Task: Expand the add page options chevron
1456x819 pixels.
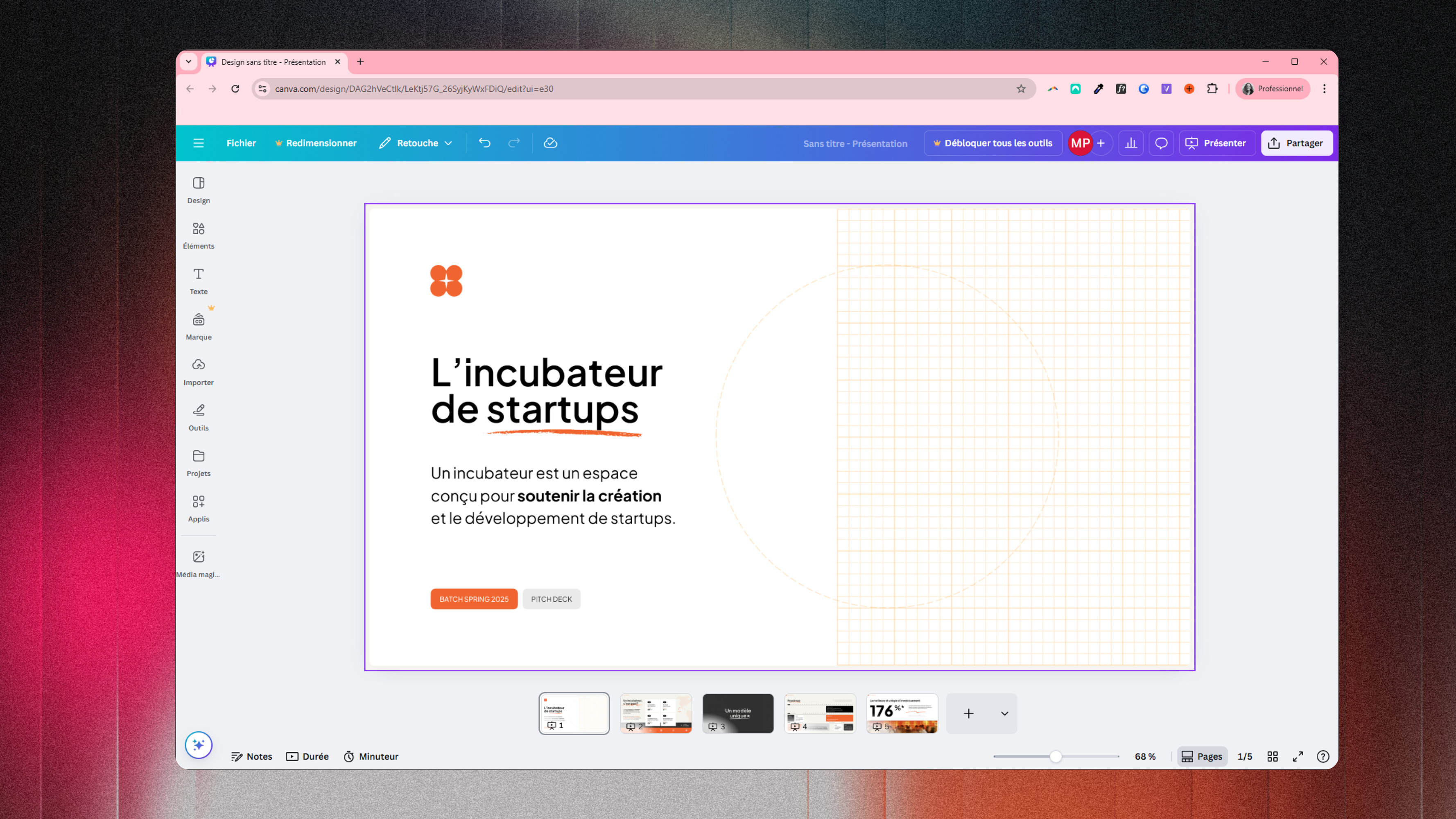Action: pyautogui.click(x=1004, y=713)
